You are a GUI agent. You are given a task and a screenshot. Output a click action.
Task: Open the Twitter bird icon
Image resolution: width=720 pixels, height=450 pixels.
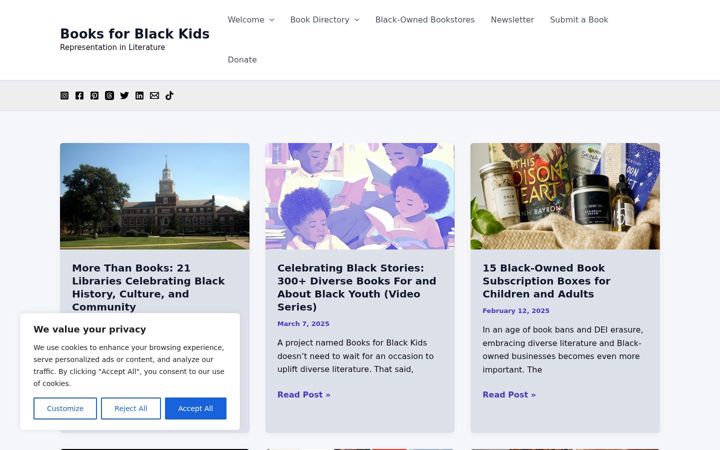click(124, 96)
